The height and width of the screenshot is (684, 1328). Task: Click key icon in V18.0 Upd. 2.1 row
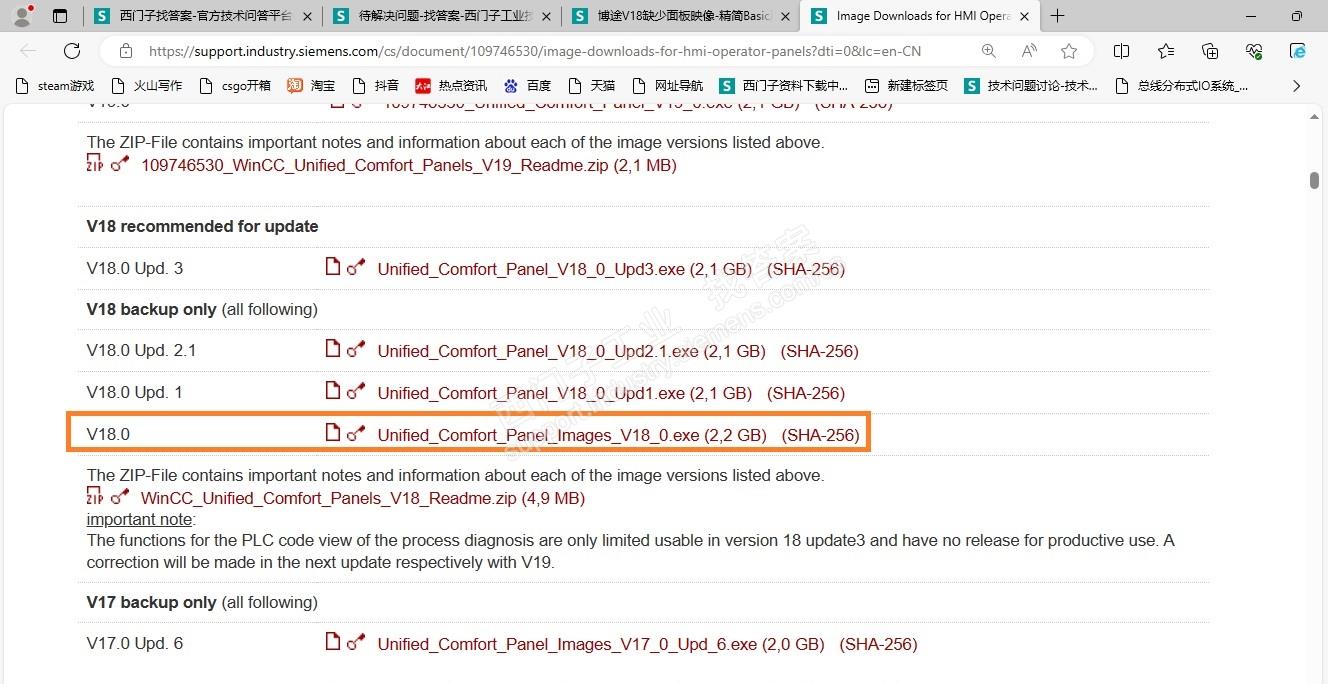pyautogui.click(x=356, y=349)
